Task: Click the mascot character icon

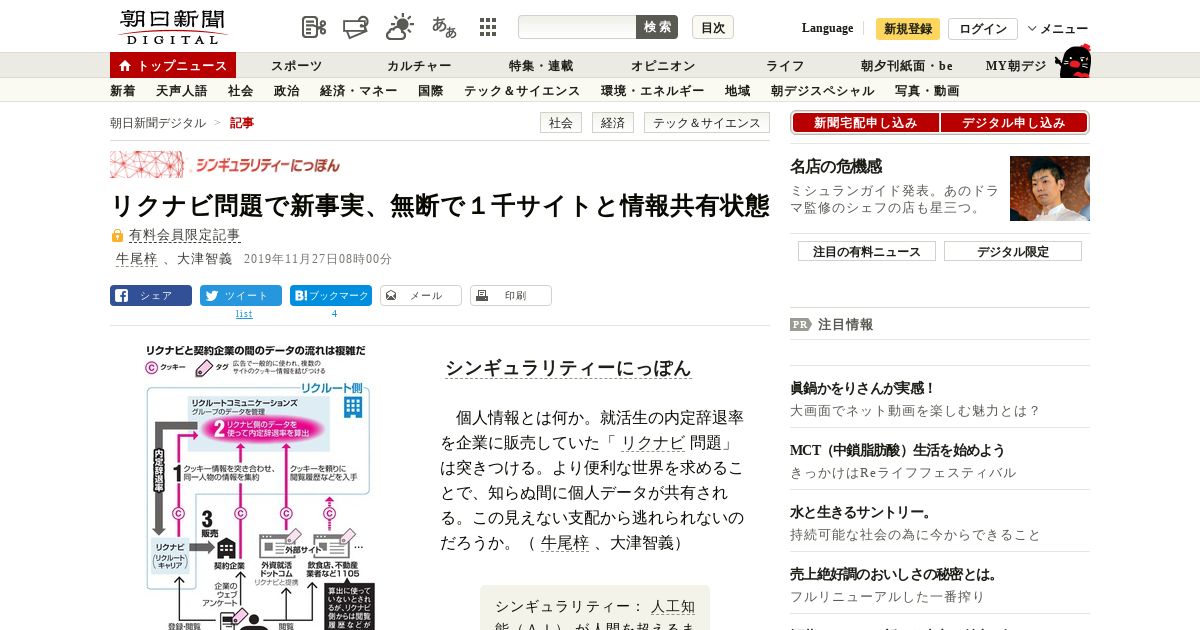Action: point(1074,61)
